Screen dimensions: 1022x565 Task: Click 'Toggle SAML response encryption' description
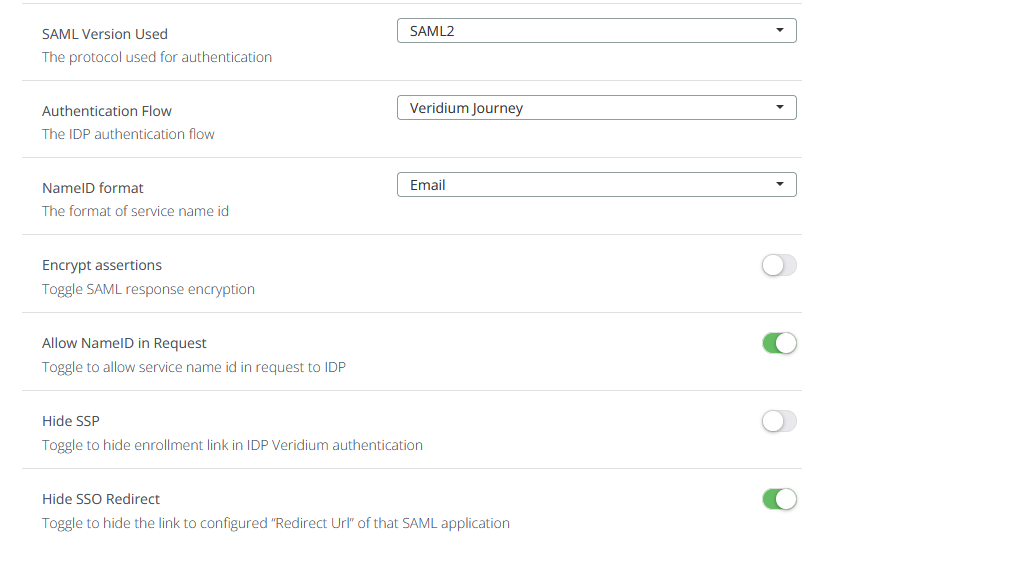click(x=148, y=289)
